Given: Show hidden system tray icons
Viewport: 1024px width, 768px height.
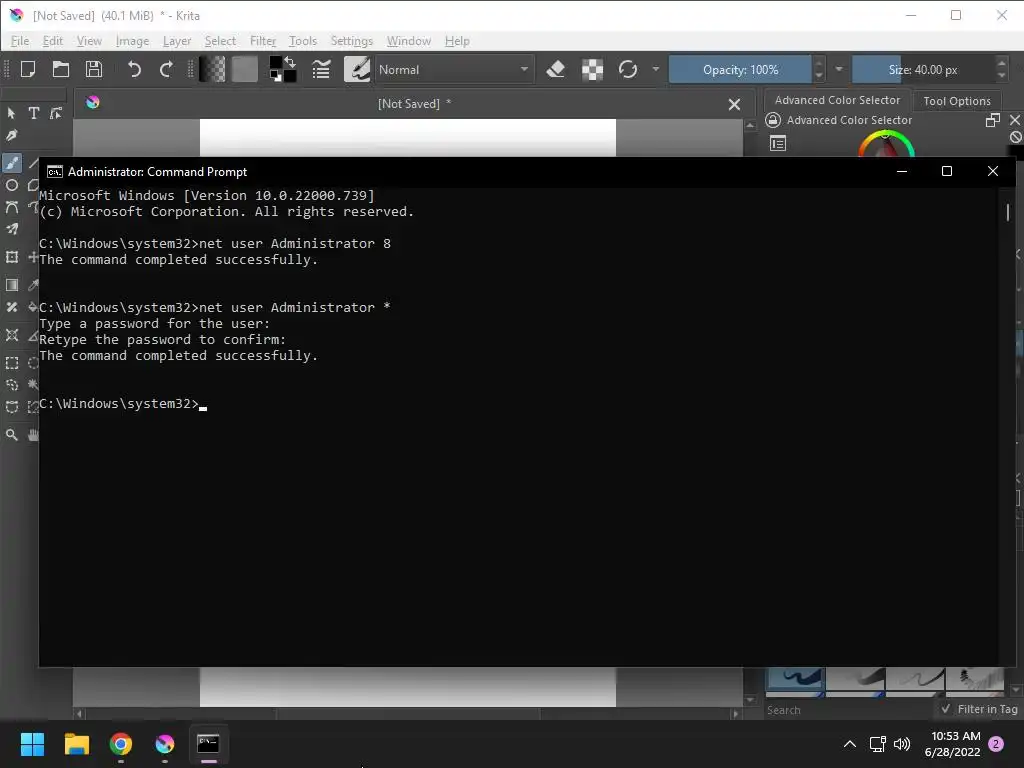Looking at the screenshot, I should [850, 744].
